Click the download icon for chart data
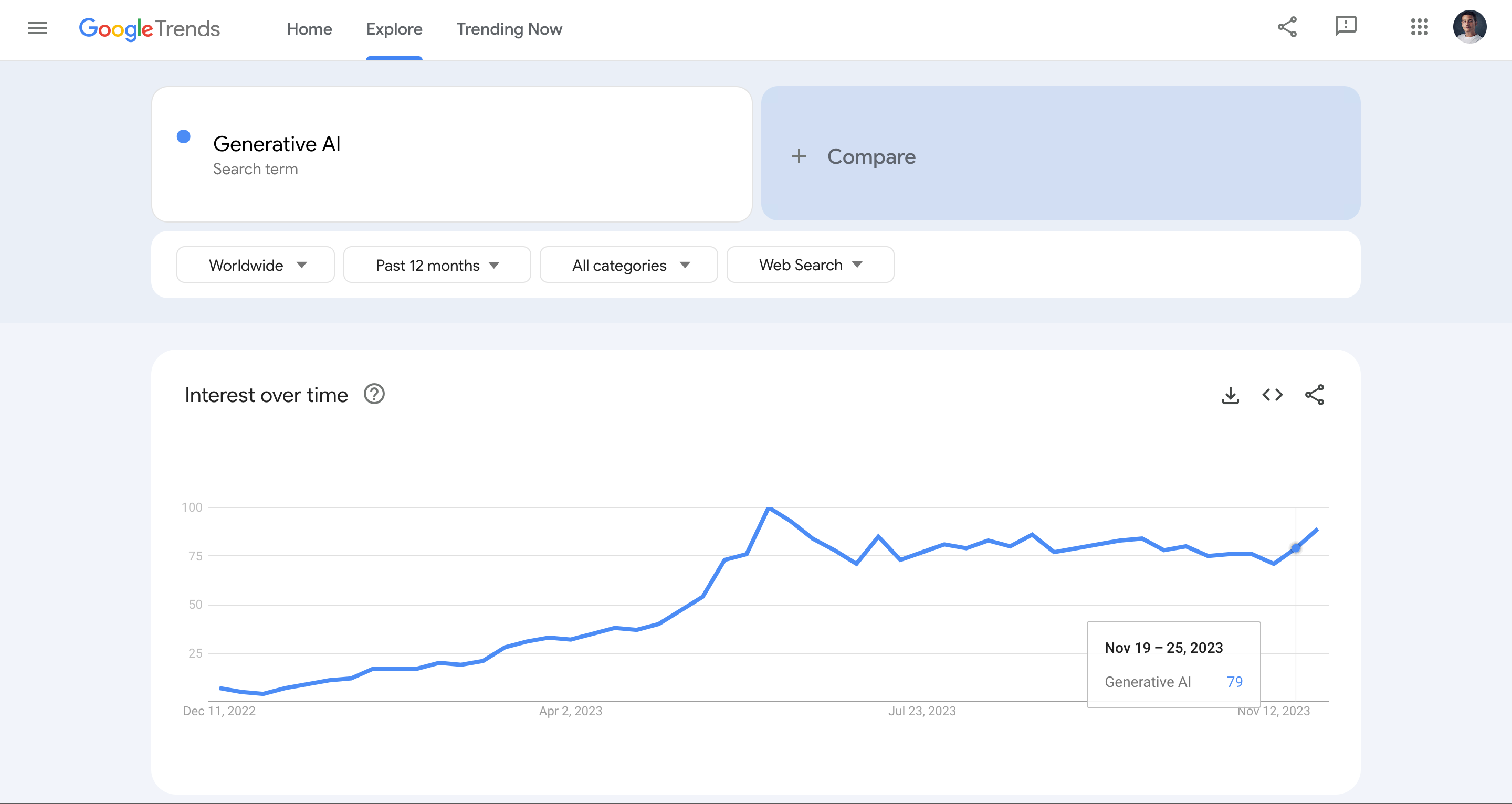Image resolution: width=1512 pixels, height=804 pixels. [1230, 394]
